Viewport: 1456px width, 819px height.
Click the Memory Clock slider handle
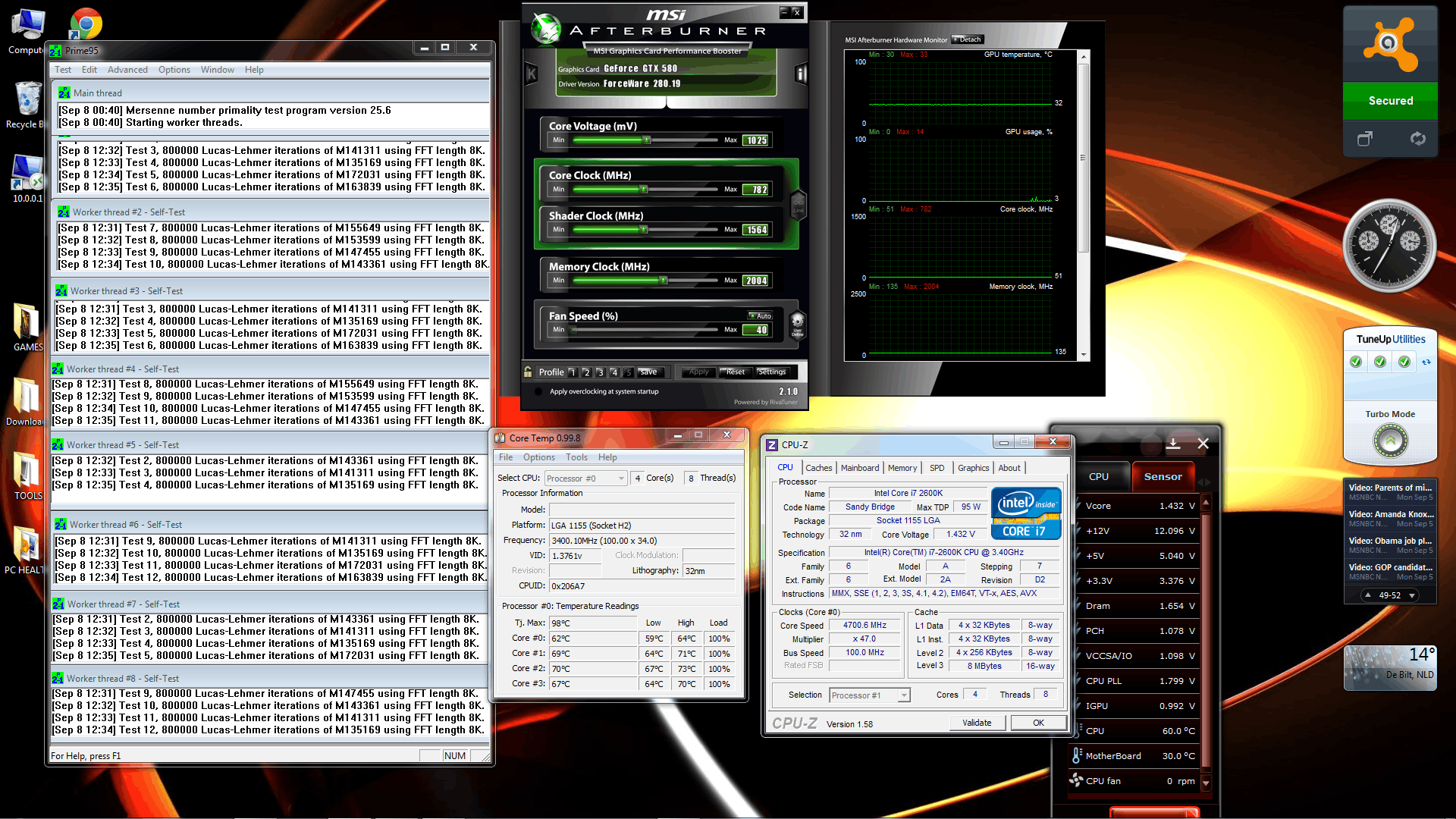664,280
